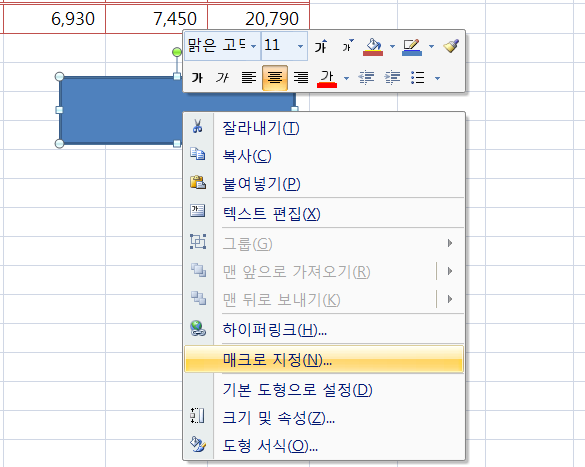585x467 pixels.
Task: Click the edit text icon
Action: coord(198,211)
